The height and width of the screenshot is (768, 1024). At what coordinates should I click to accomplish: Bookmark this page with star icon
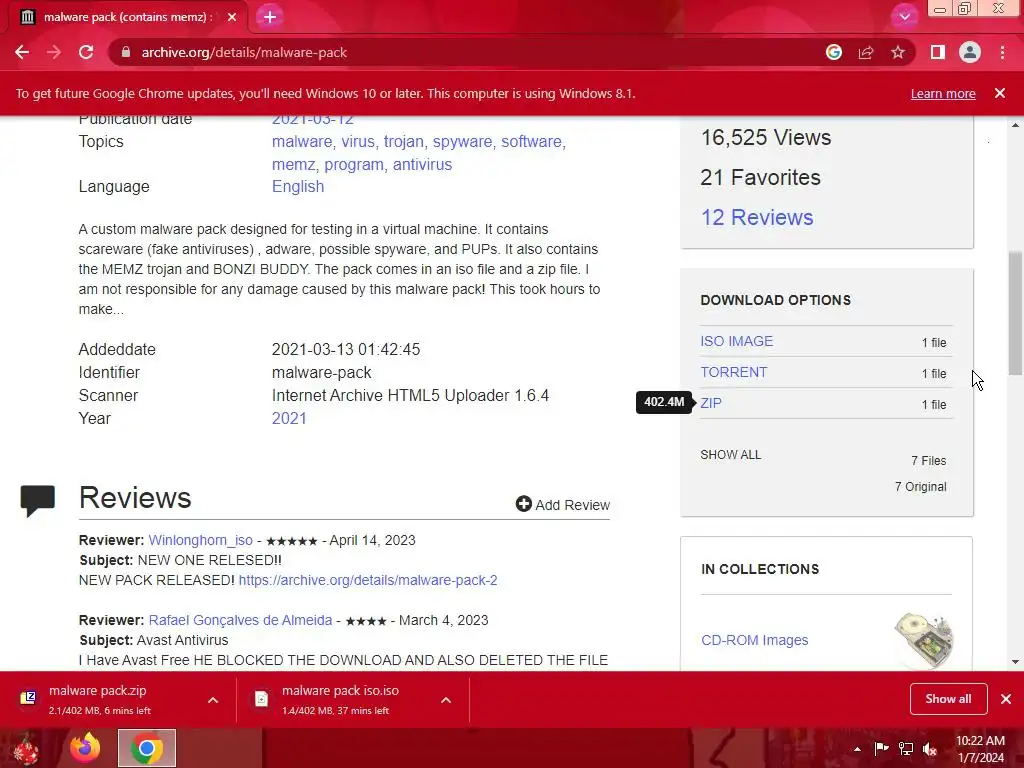pos(898,52)
